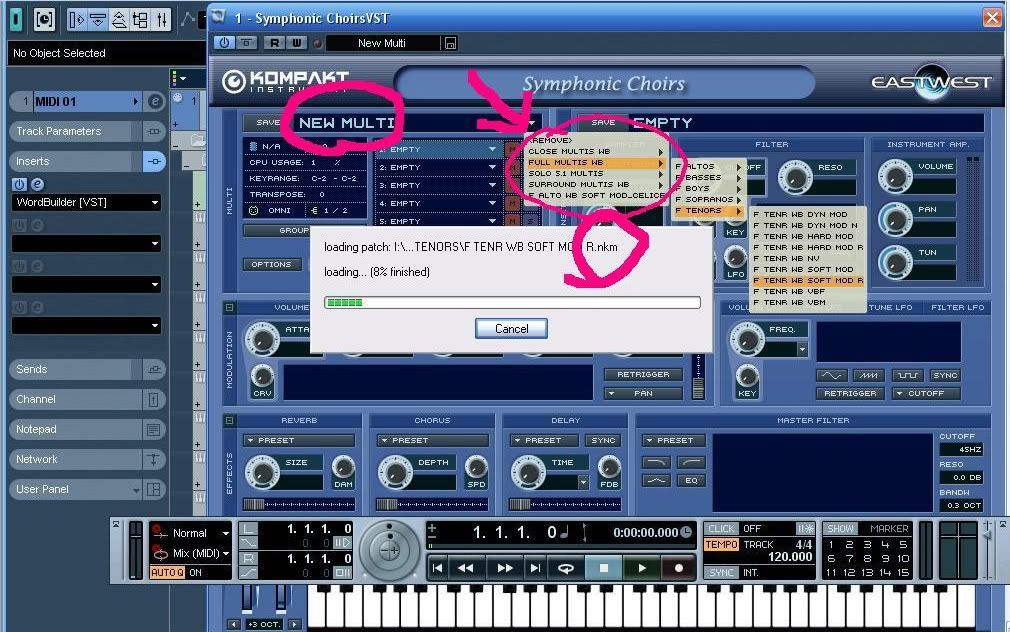Click the Delay TIME knob

coord(528,472)
